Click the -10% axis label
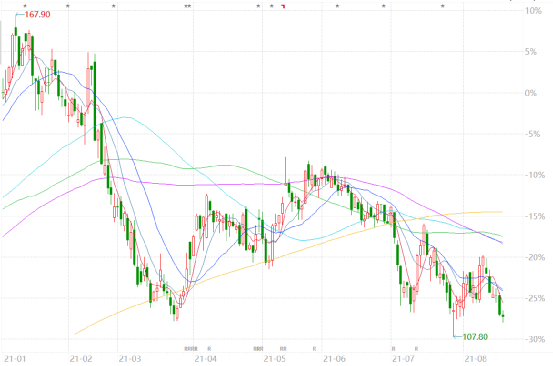Viewport: 553px width, 366px height. [535, 175]
